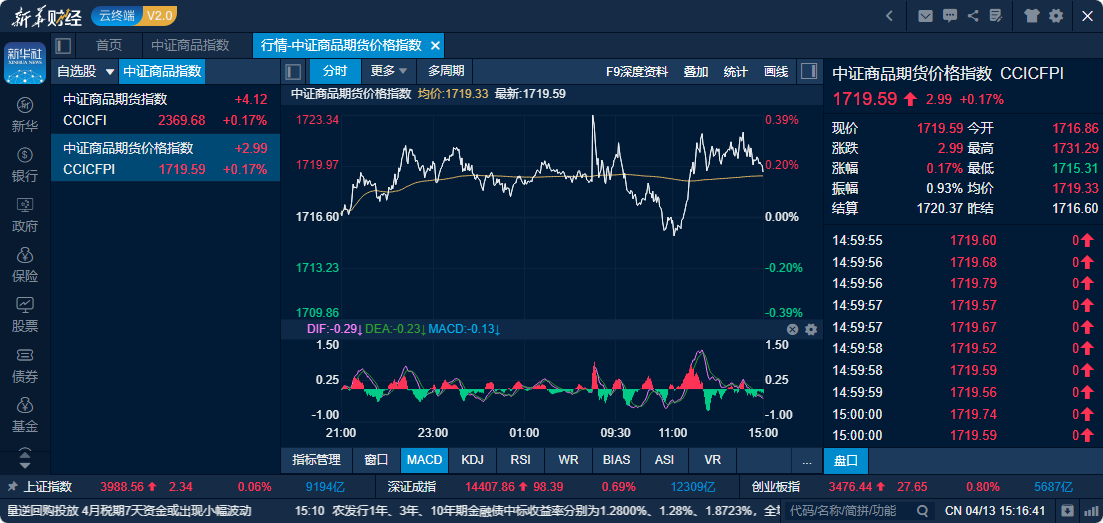The width and height of the screenshot is (1103, 523).
Task: Expand the 更多 chart period dropdown
Action: (389, 71)
